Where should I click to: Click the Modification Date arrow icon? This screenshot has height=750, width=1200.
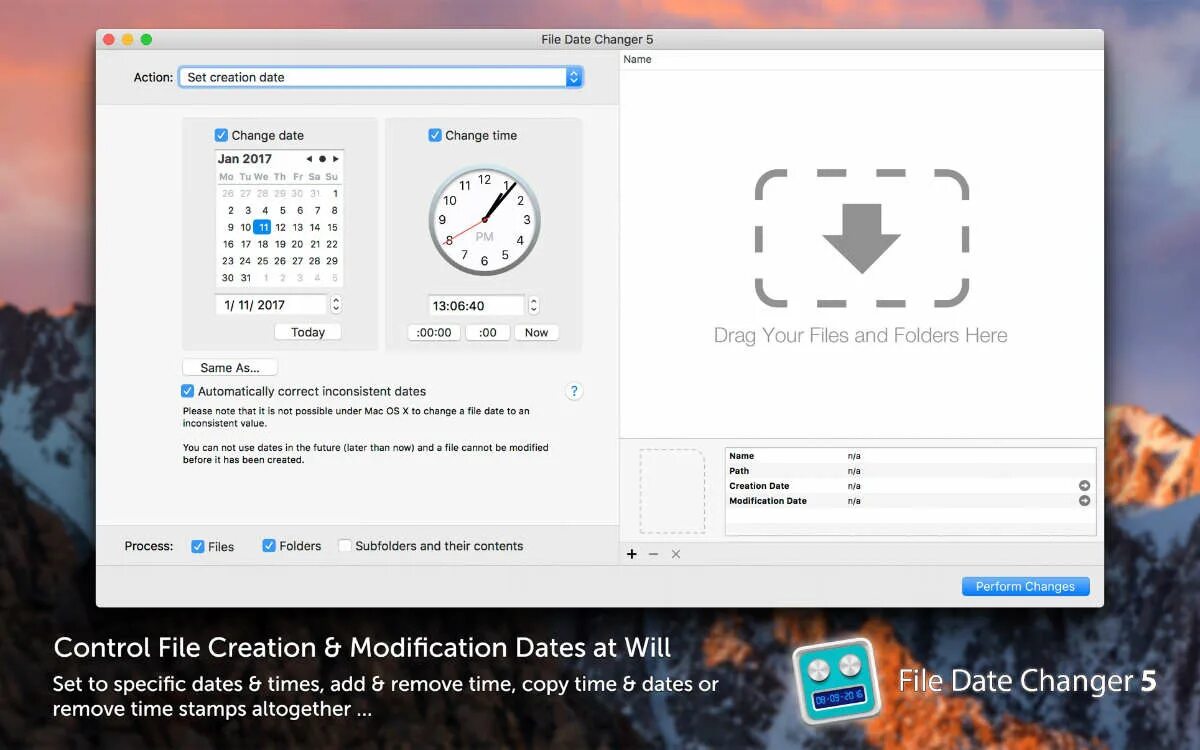(1084, 501)
